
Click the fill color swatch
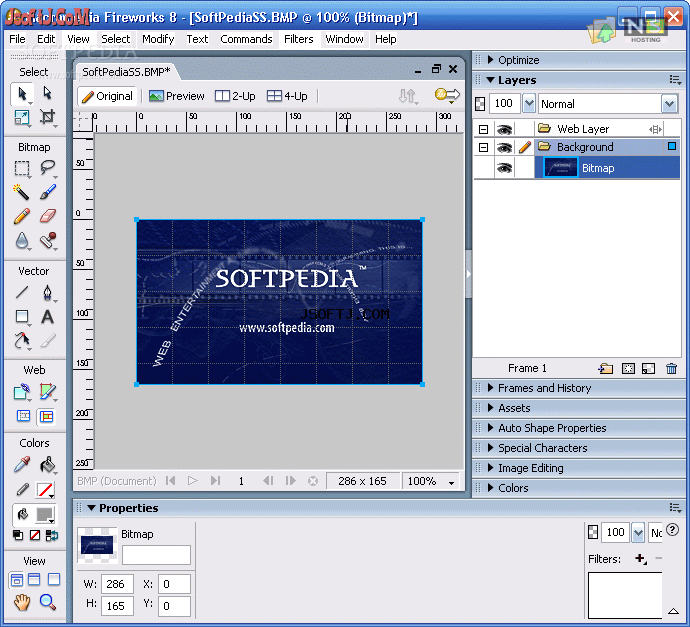tap(44, 514)
